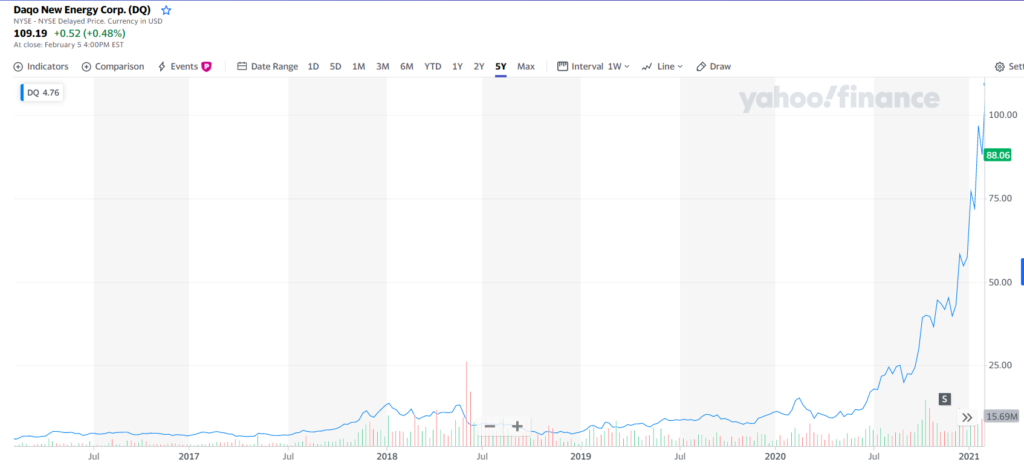Click the S split event marker
Screen dimensions: 1024x465
(x=944, y=398)
